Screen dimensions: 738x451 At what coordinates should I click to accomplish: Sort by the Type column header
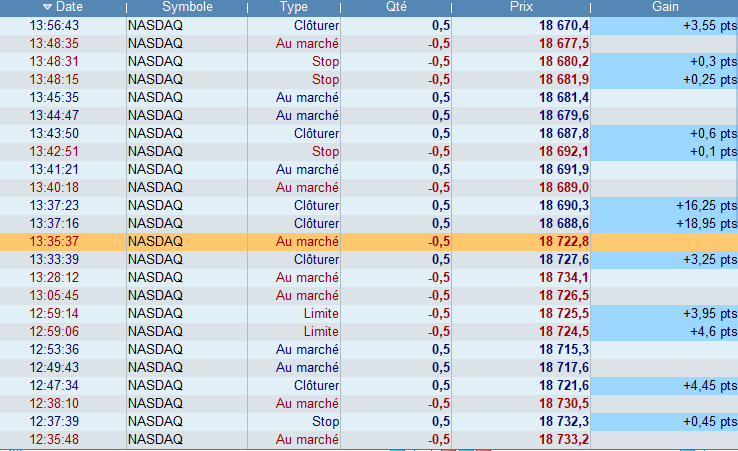[294, 7]
